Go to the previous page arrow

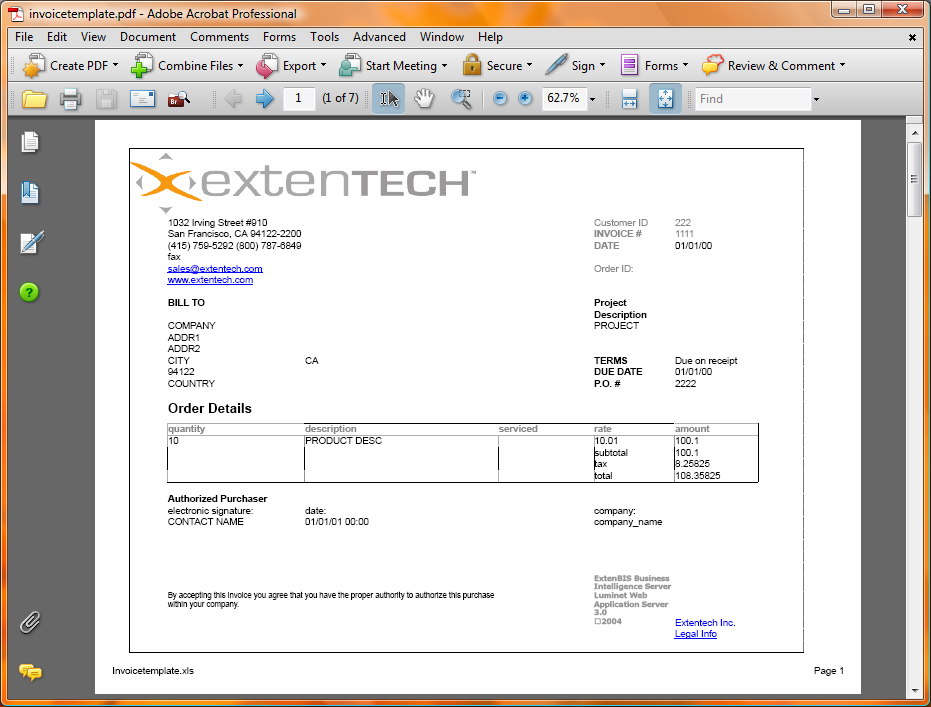pos(233,99)
